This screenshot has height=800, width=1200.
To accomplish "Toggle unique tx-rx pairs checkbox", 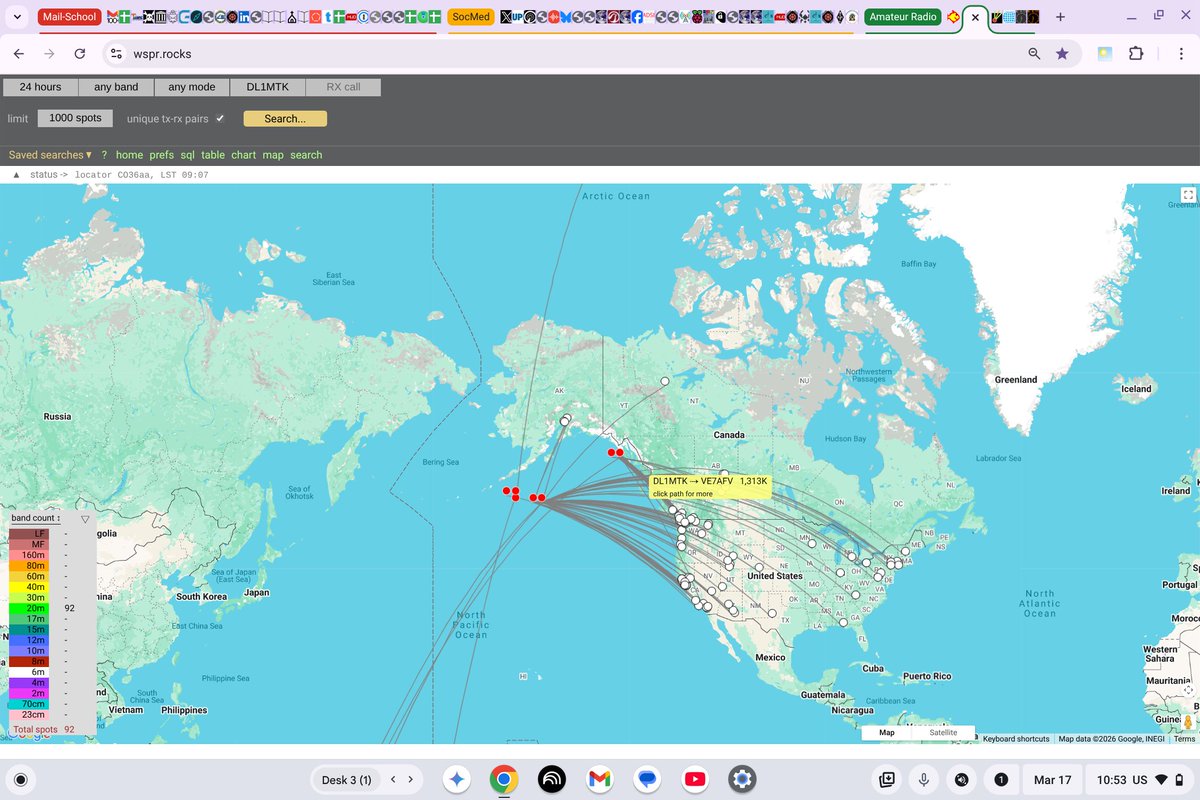I will 220,118.
